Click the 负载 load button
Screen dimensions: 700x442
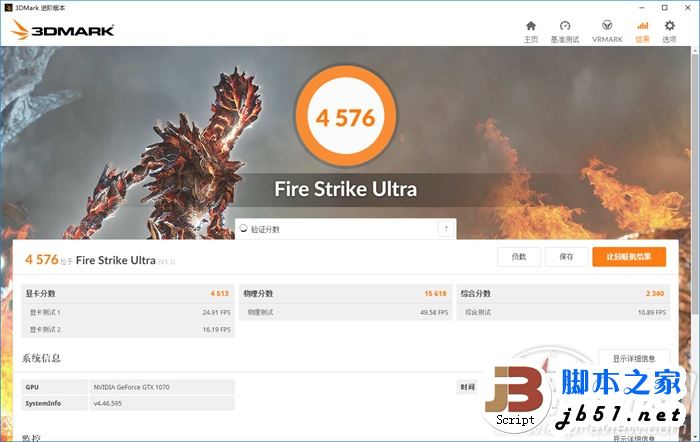pyautogui.click(x=519, y=257)
